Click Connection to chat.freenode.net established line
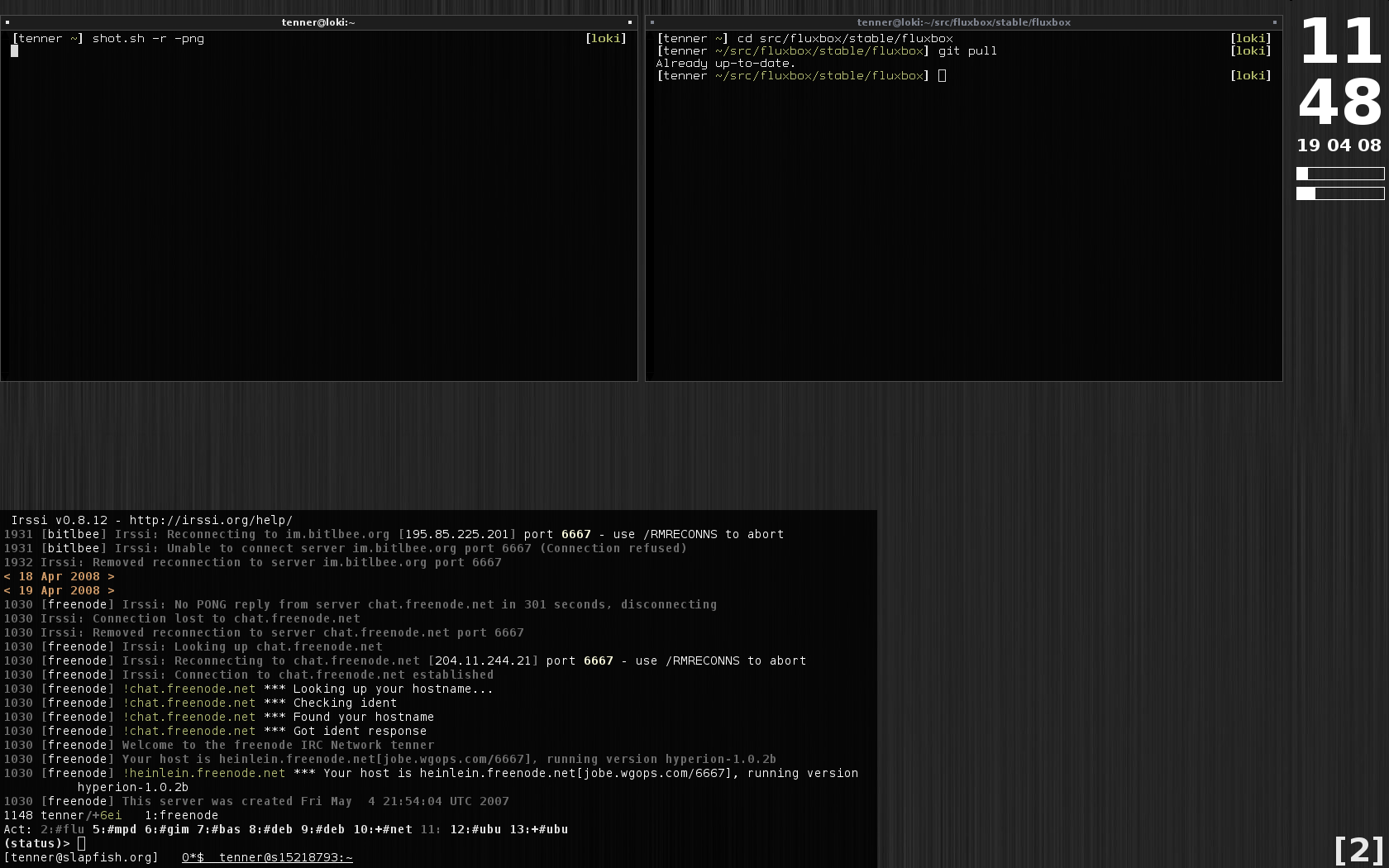Image resolution: width=1389 pixels, height=868 pixels. (x=248, y=675)
